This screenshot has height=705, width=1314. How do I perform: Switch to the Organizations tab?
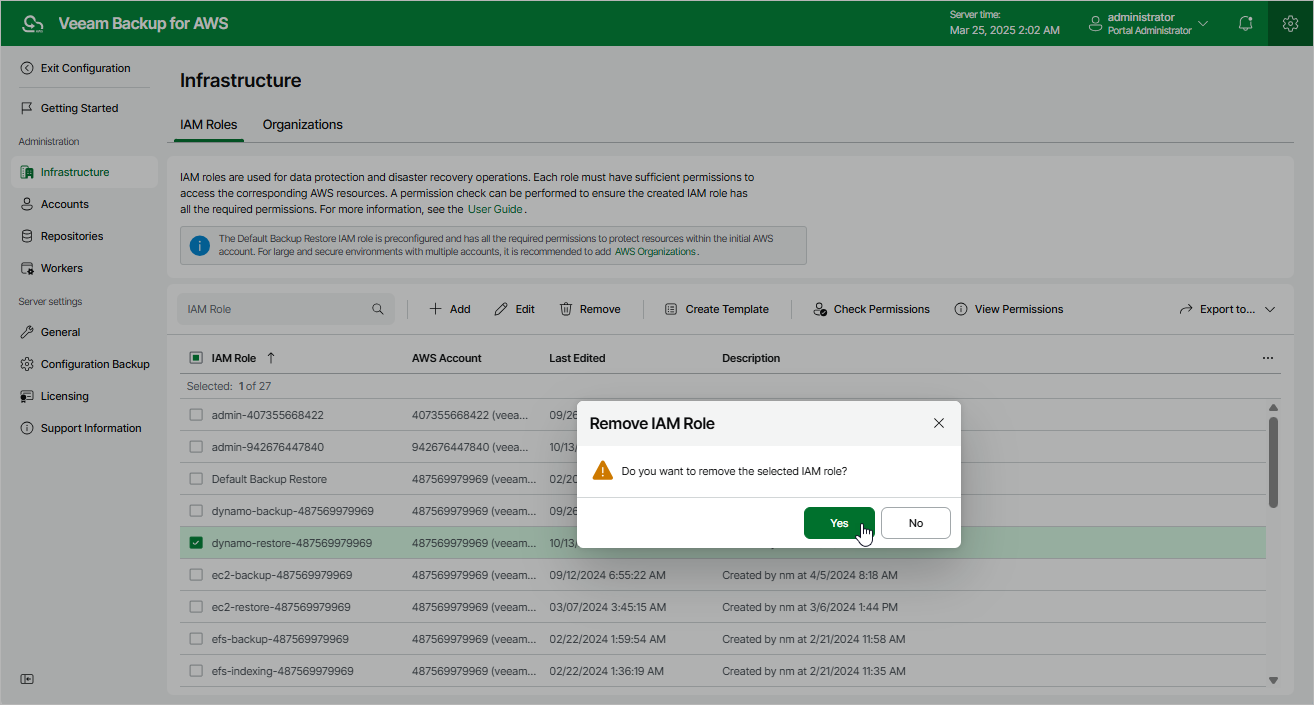point(302,125)
